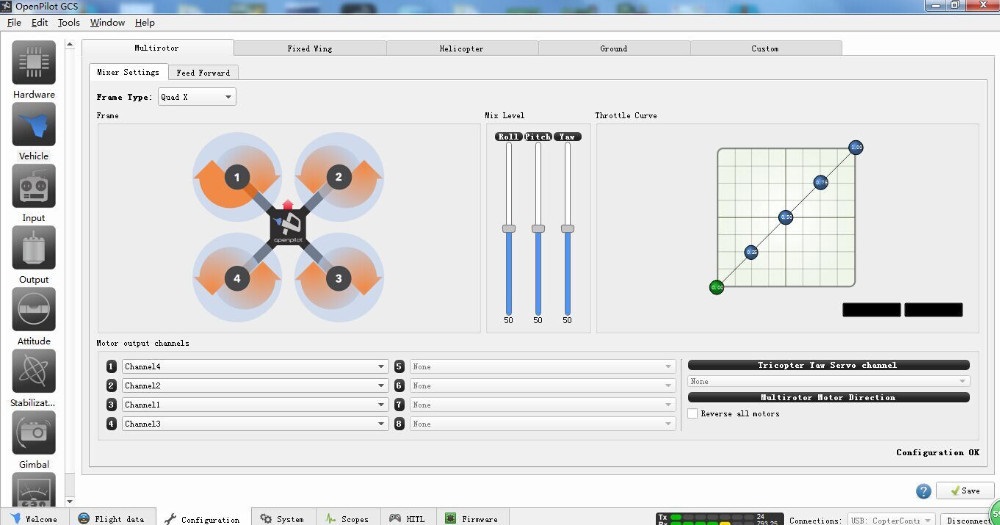
Task: Open Tricopter Yaw Servo channel dropdown
Action: (x=828, y=381)
